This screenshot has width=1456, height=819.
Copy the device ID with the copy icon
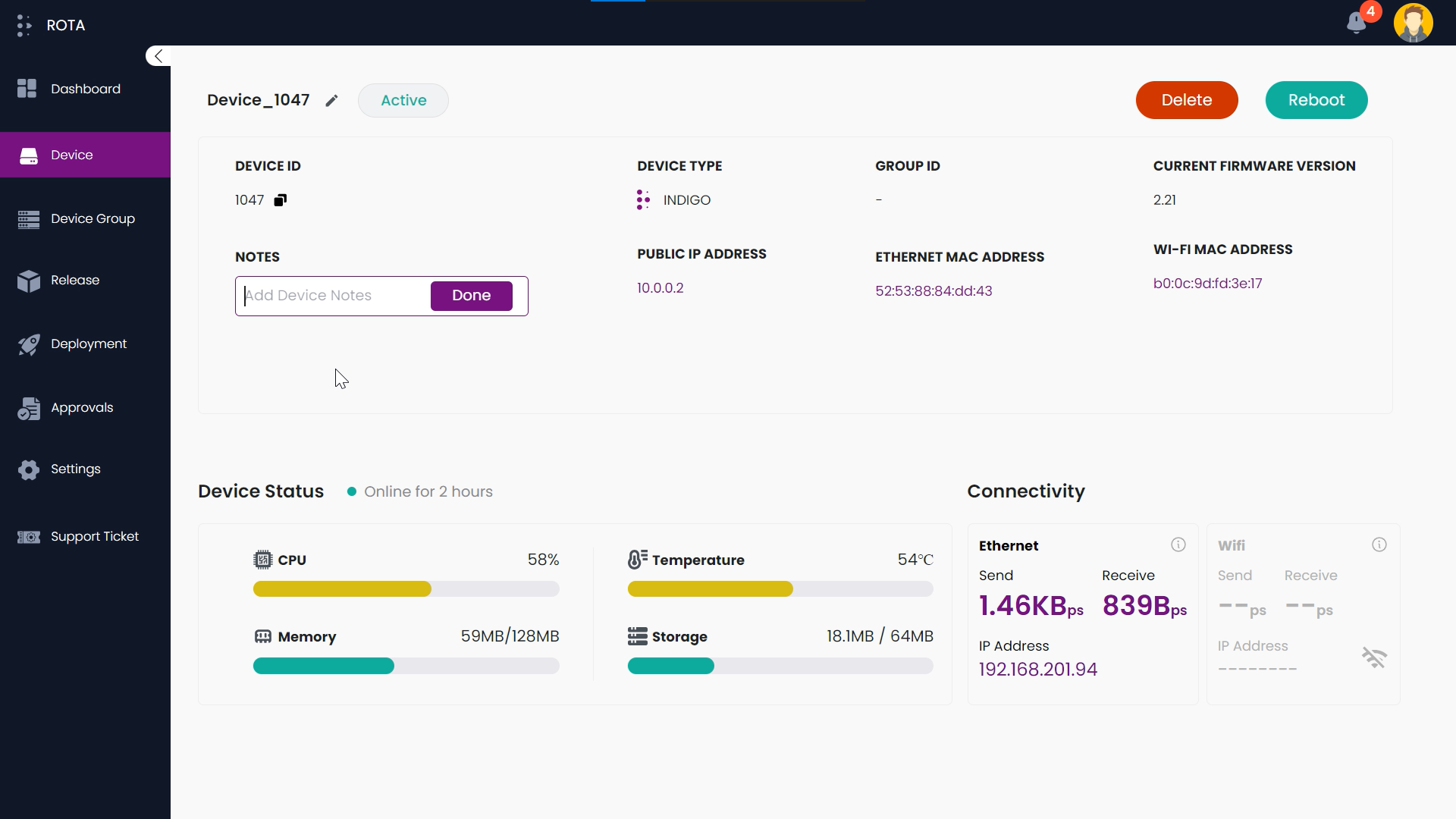(x=281, y=200)
